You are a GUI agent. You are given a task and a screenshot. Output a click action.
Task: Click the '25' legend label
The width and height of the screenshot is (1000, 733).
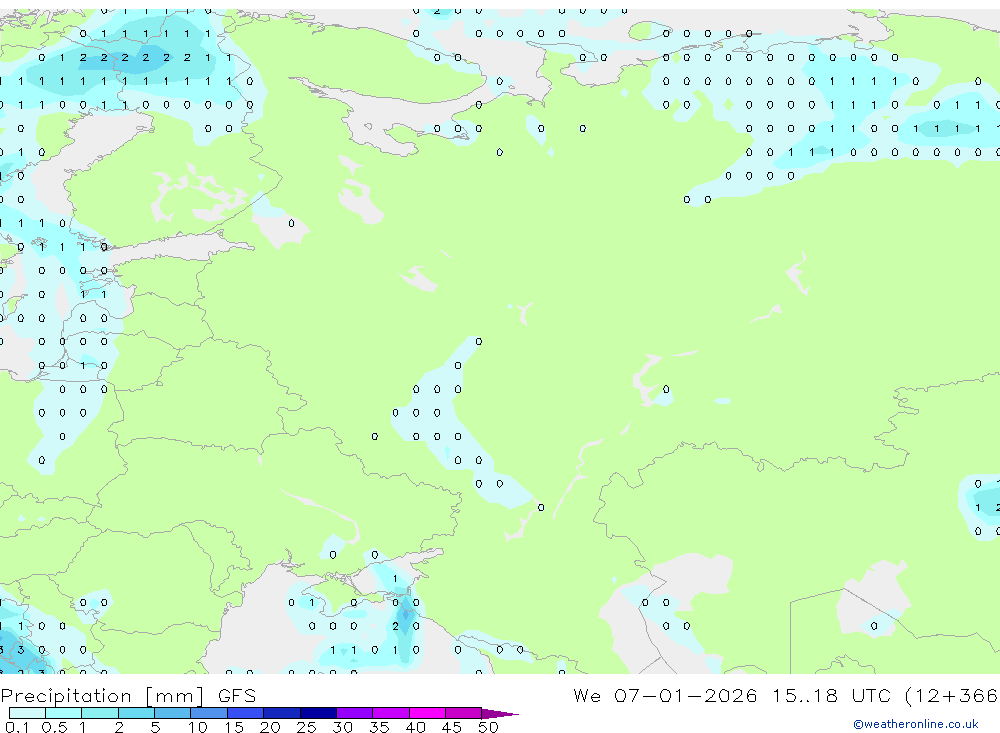pos(307,727)
